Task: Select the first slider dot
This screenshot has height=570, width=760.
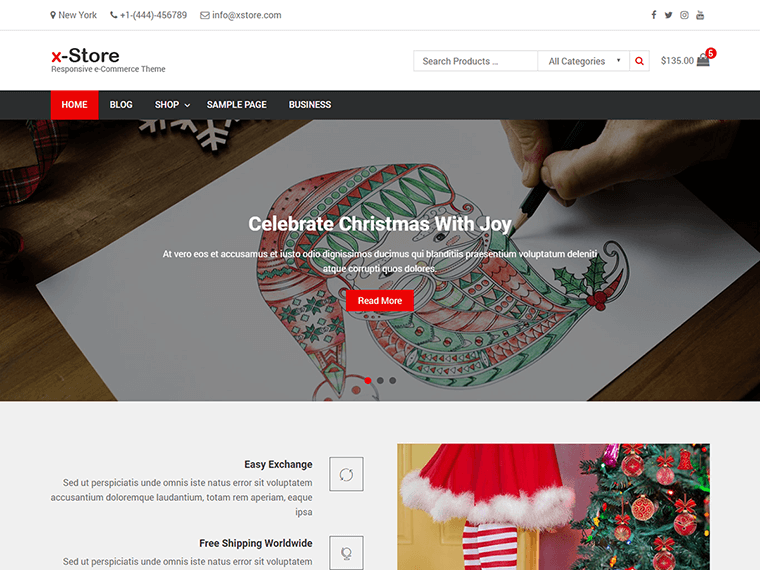Action: pyautogui.click(x=368, y=380)
